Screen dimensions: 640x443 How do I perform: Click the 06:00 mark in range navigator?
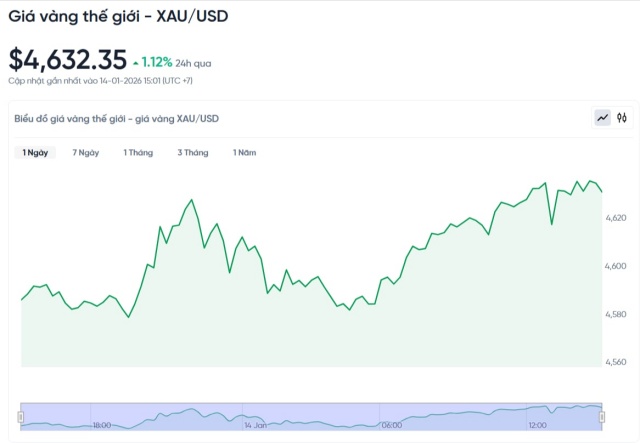(391, 425)
